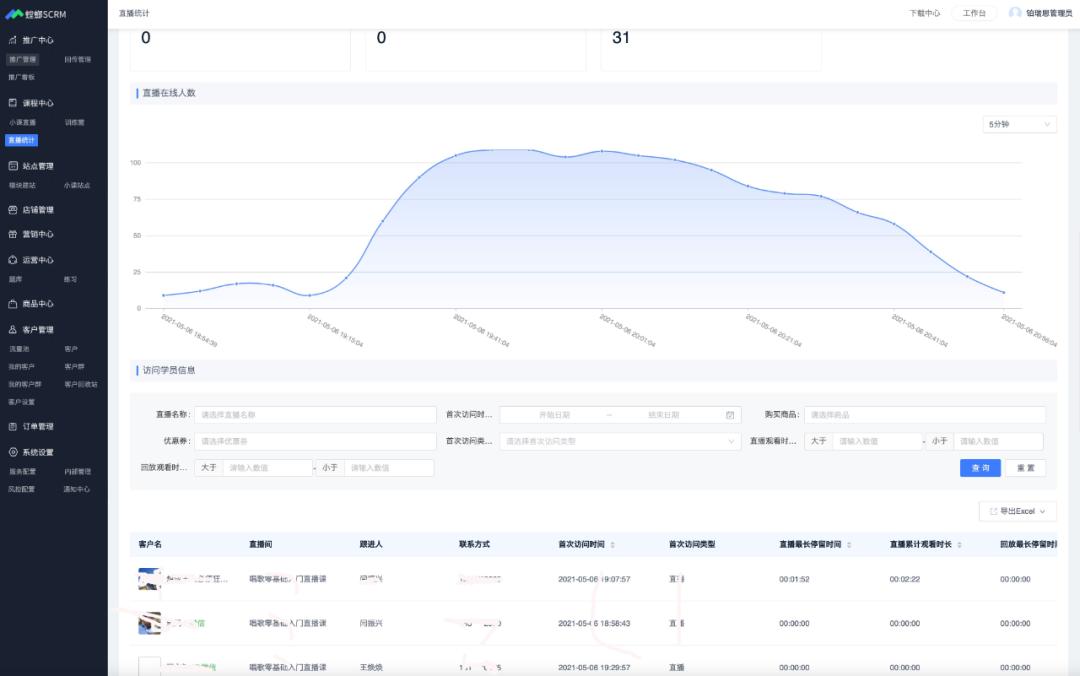Click the 课程中心 sidebar icon

coord(13,103)
